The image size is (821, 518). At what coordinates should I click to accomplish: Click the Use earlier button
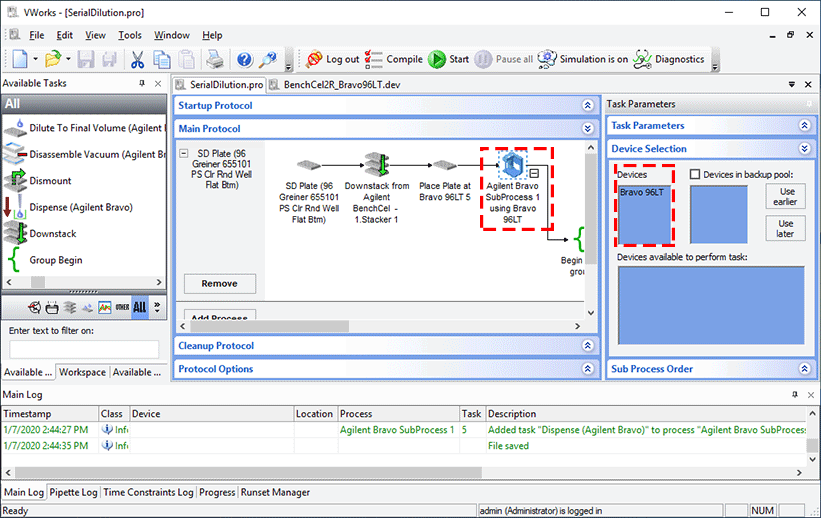pyautogui.click(x=785, y=196)
